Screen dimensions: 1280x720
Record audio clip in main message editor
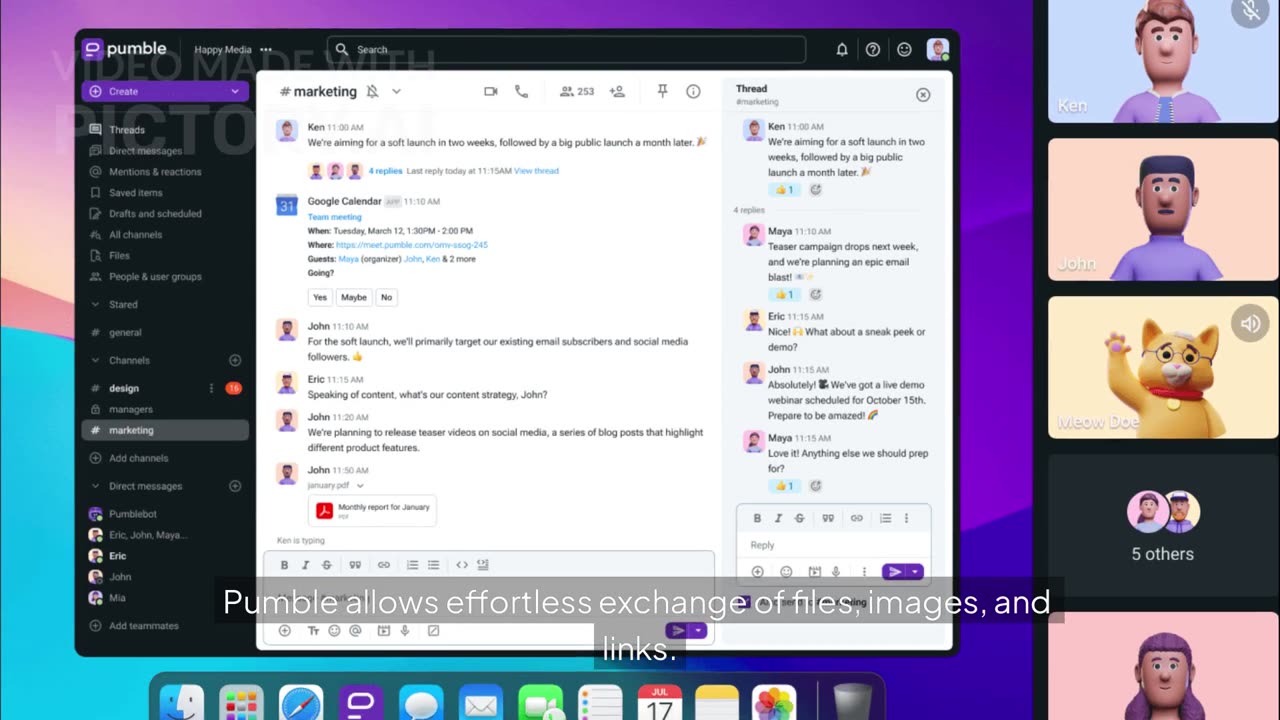click(405, 631)
